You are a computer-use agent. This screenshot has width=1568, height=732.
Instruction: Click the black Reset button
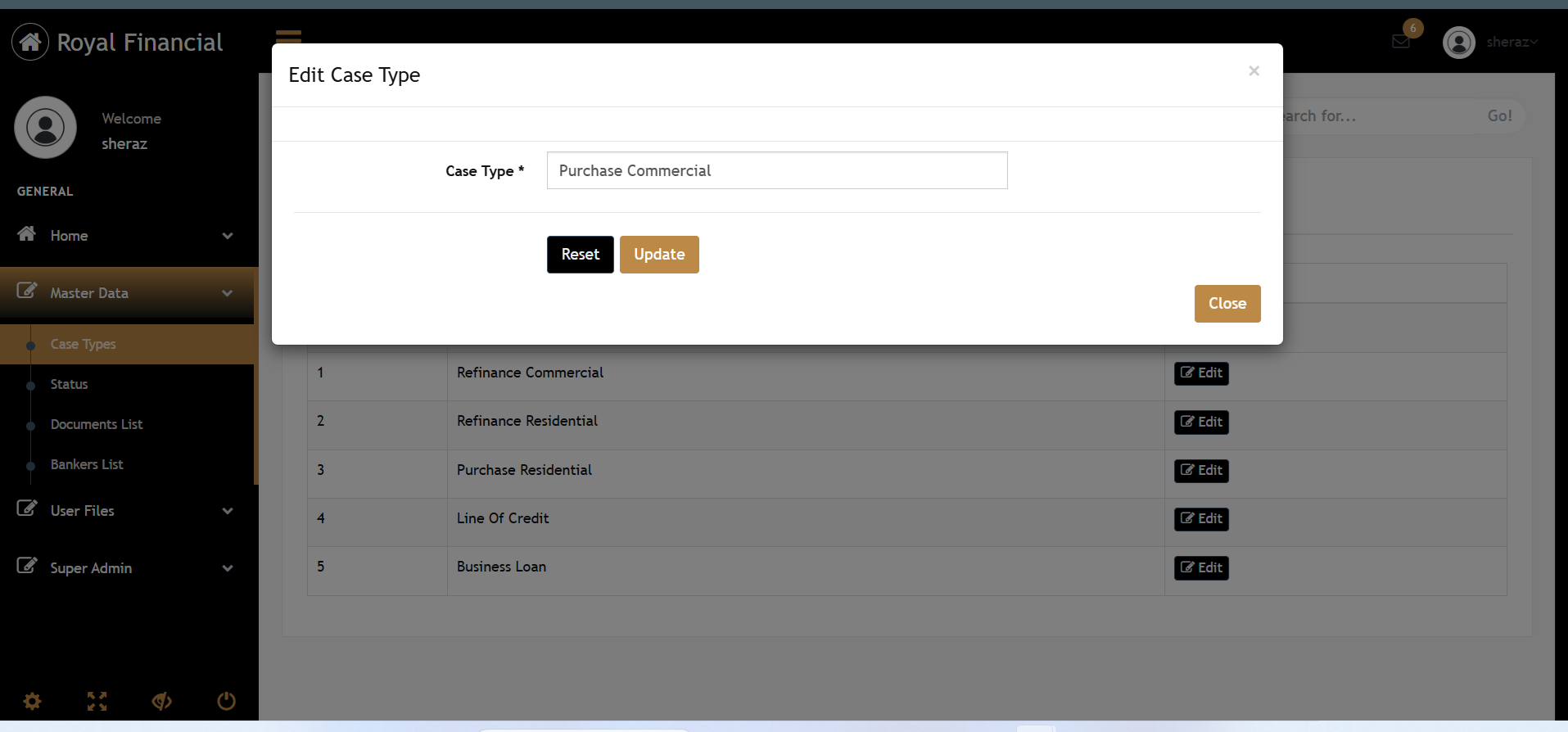(580, 255)
